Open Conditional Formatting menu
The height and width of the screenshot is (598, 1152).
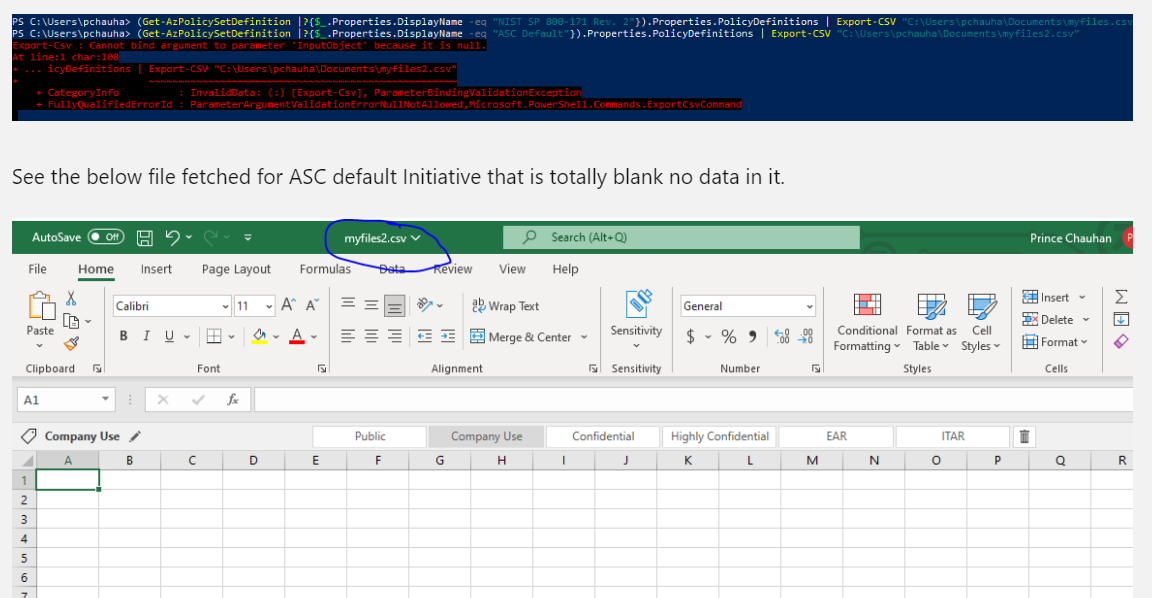[x=867, y=322]
